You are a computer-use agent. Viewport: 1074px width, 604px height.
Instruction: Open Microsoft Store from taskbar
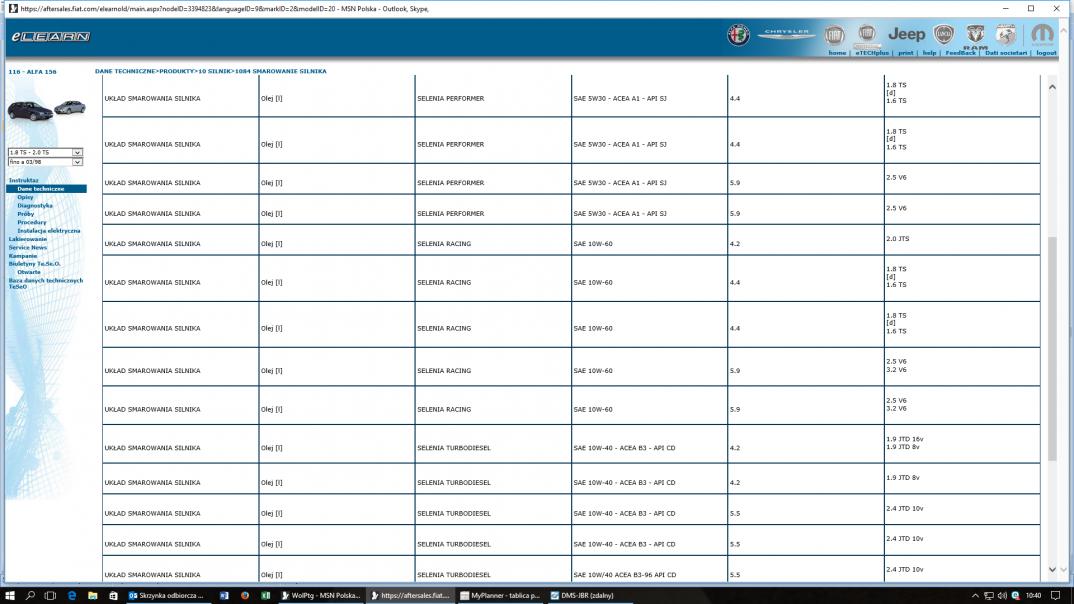click(113, 596)
